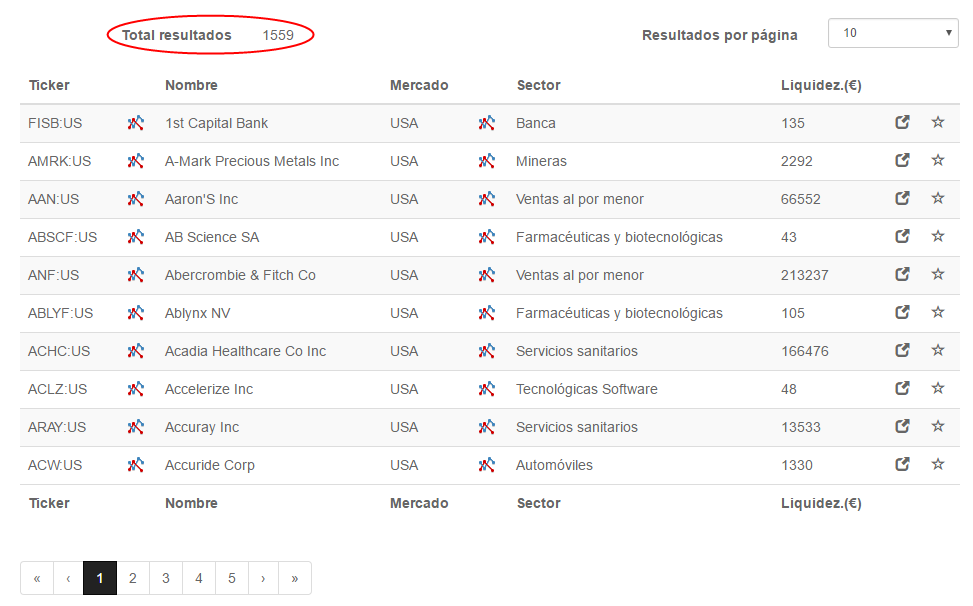The height and width of the screenshot is (606, 973).
Task: Star Ablynx NV as favorite
Action: (x=938, y=311)
